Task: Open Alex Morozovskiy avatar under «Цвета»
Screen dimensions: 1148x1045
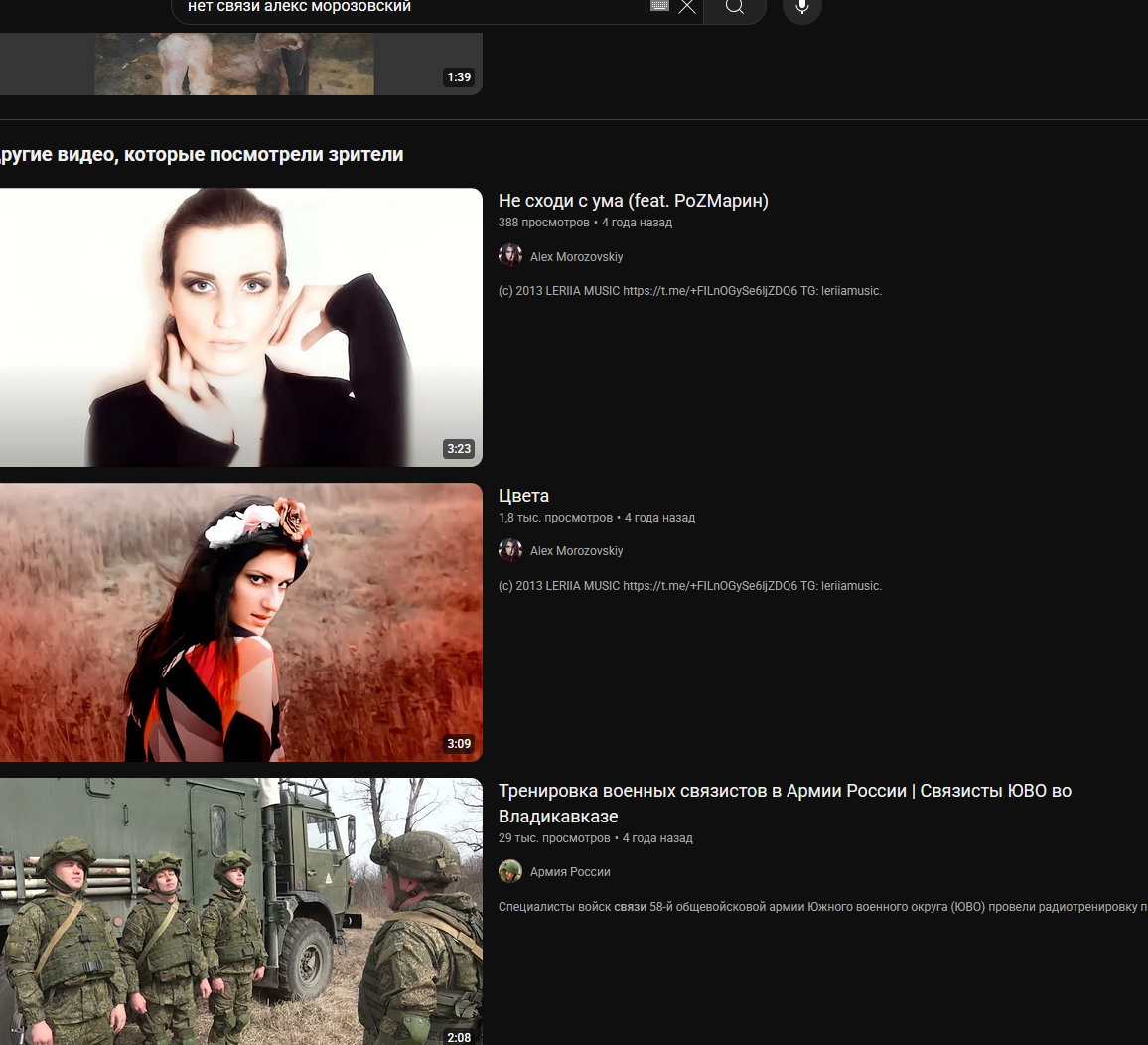Action: [x=510, y=550]
